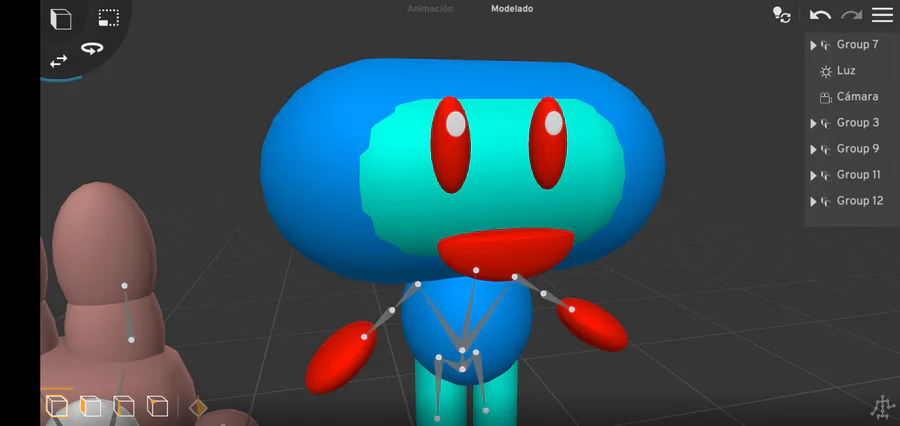Viewport: 900px width, 426px height.
Task: Toggle the light bulb refresh shading icon
Action: [781, 15]
